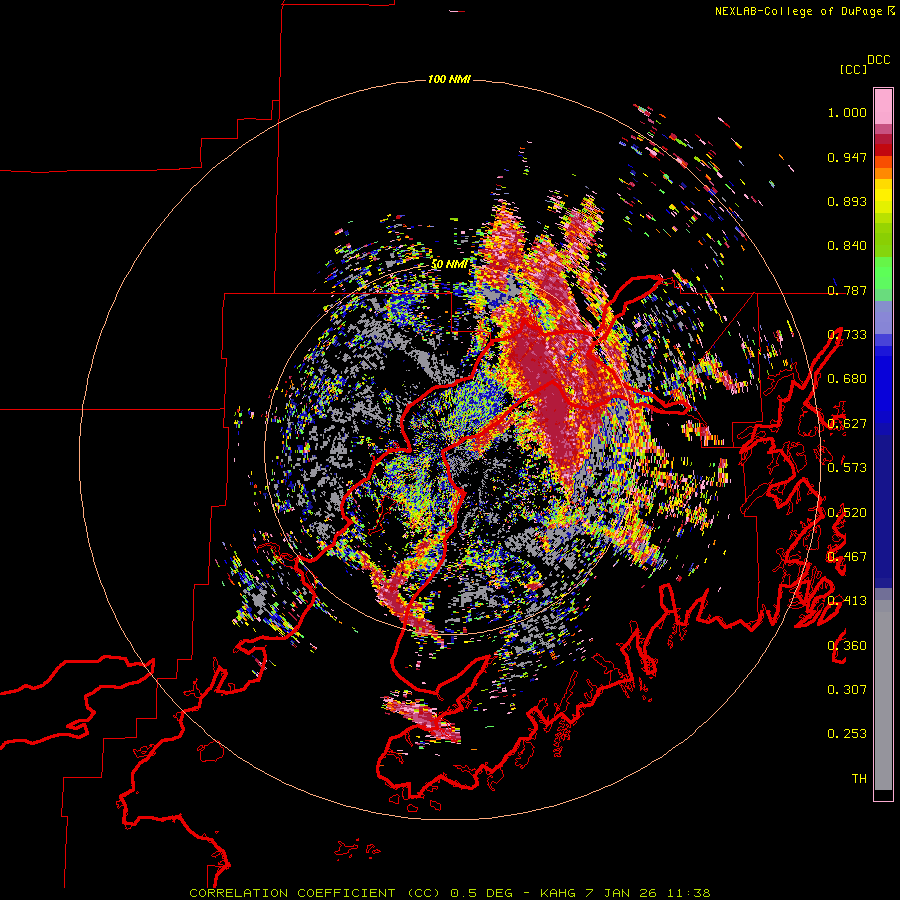The width and height of the screenshot is (900, 900).
Task: Click the 50 NMI range ring label
Action: tap(449, 264)
